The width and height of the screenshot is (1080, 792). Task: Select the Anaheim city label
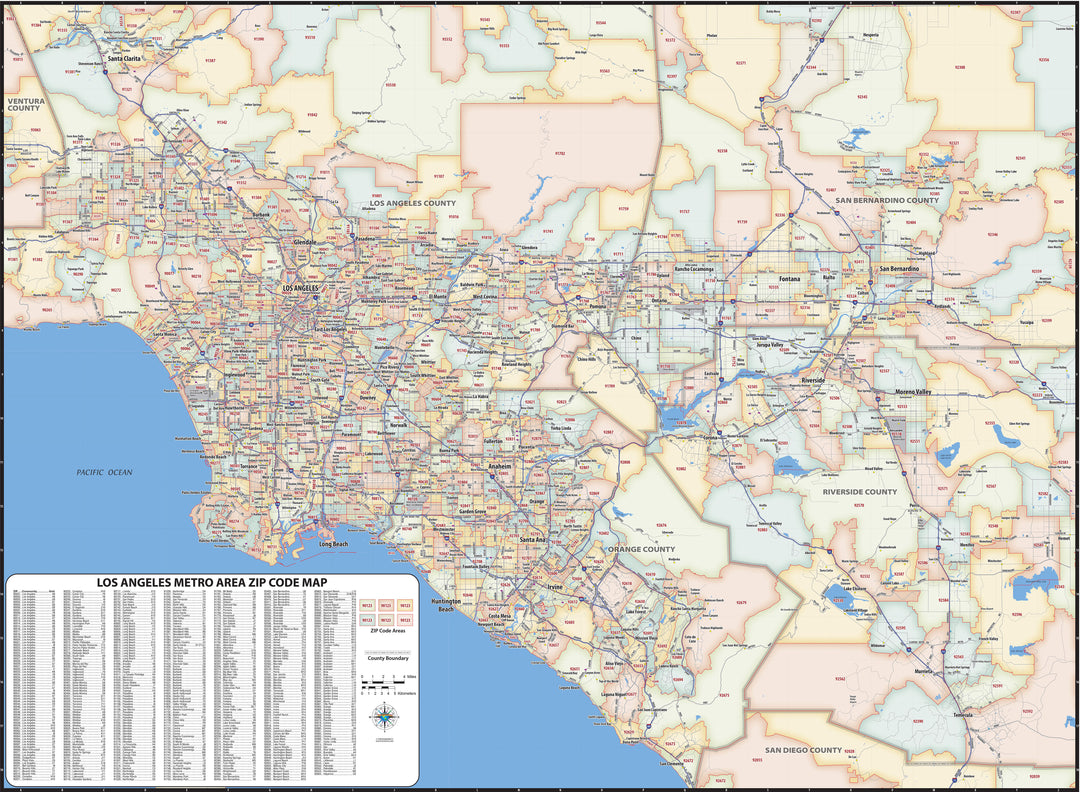click(500, 465)
